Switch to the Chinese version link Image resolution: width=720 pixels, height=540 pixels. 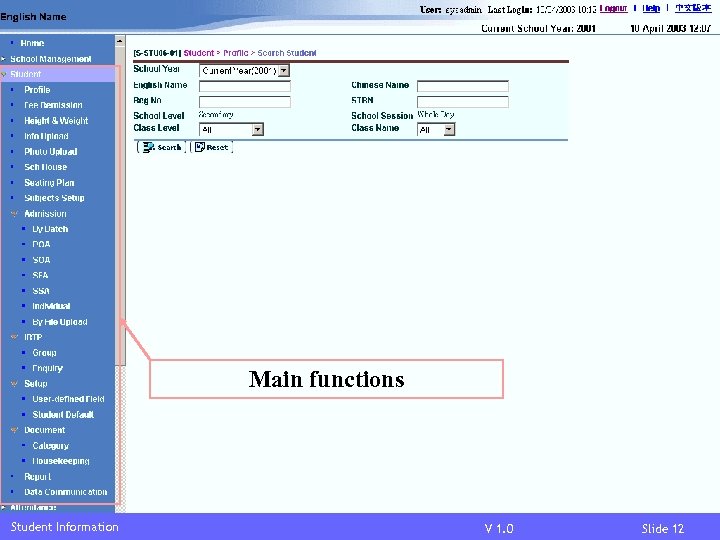tap(693, 8)
